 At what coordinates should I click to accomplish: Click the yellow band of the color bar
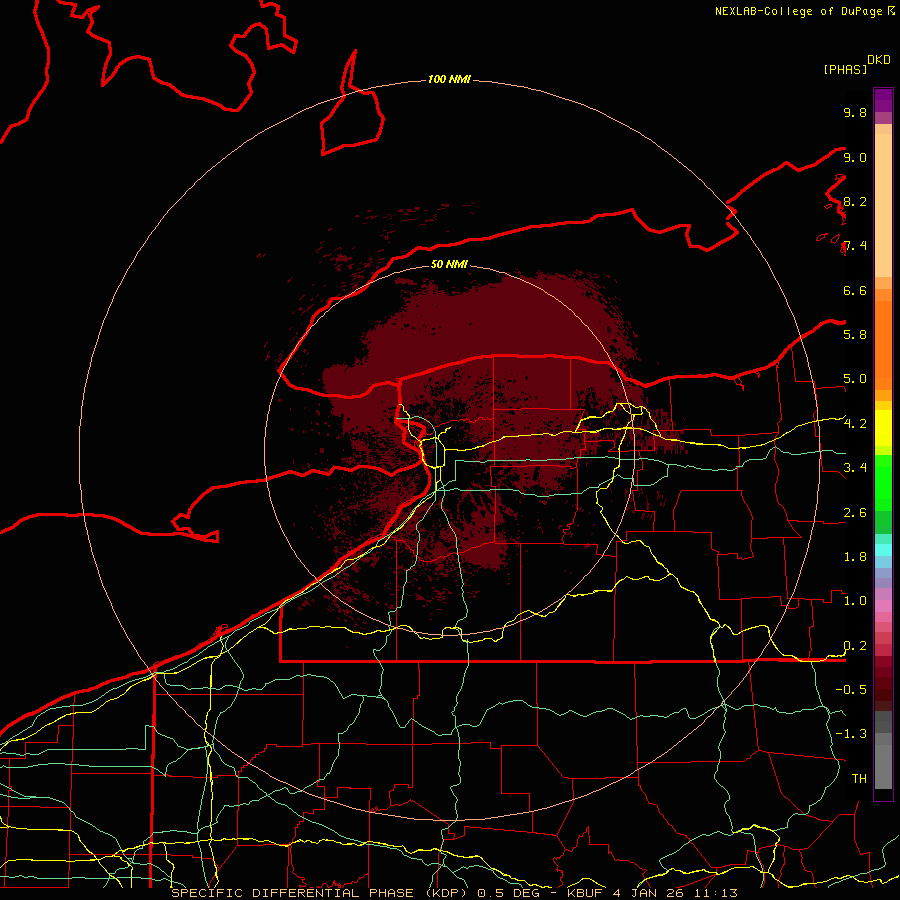[883, 428]
